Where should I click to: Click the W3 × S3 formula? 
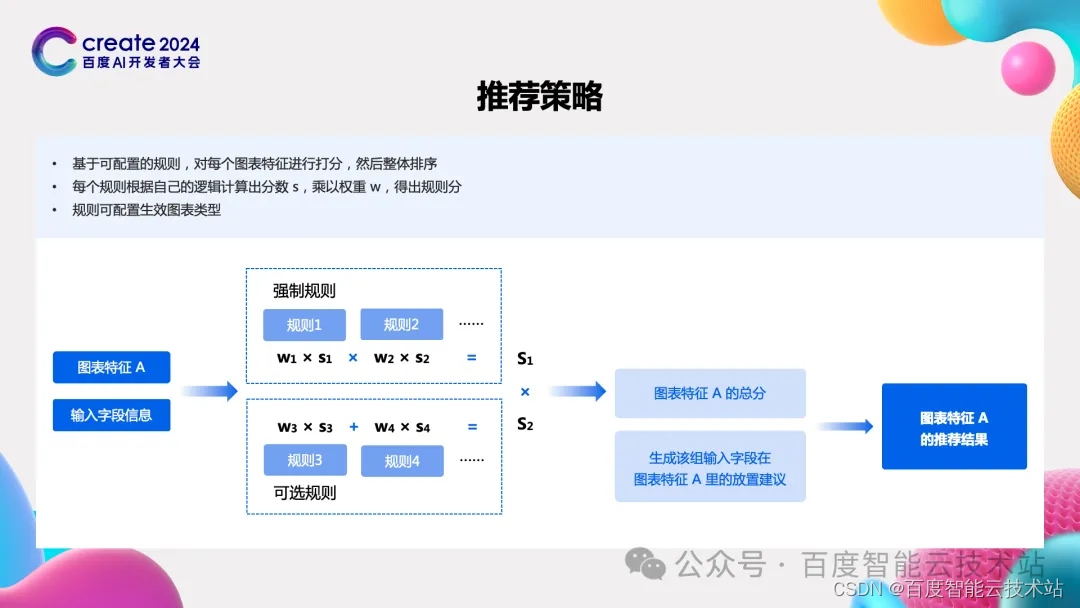[x=305, y=428]
